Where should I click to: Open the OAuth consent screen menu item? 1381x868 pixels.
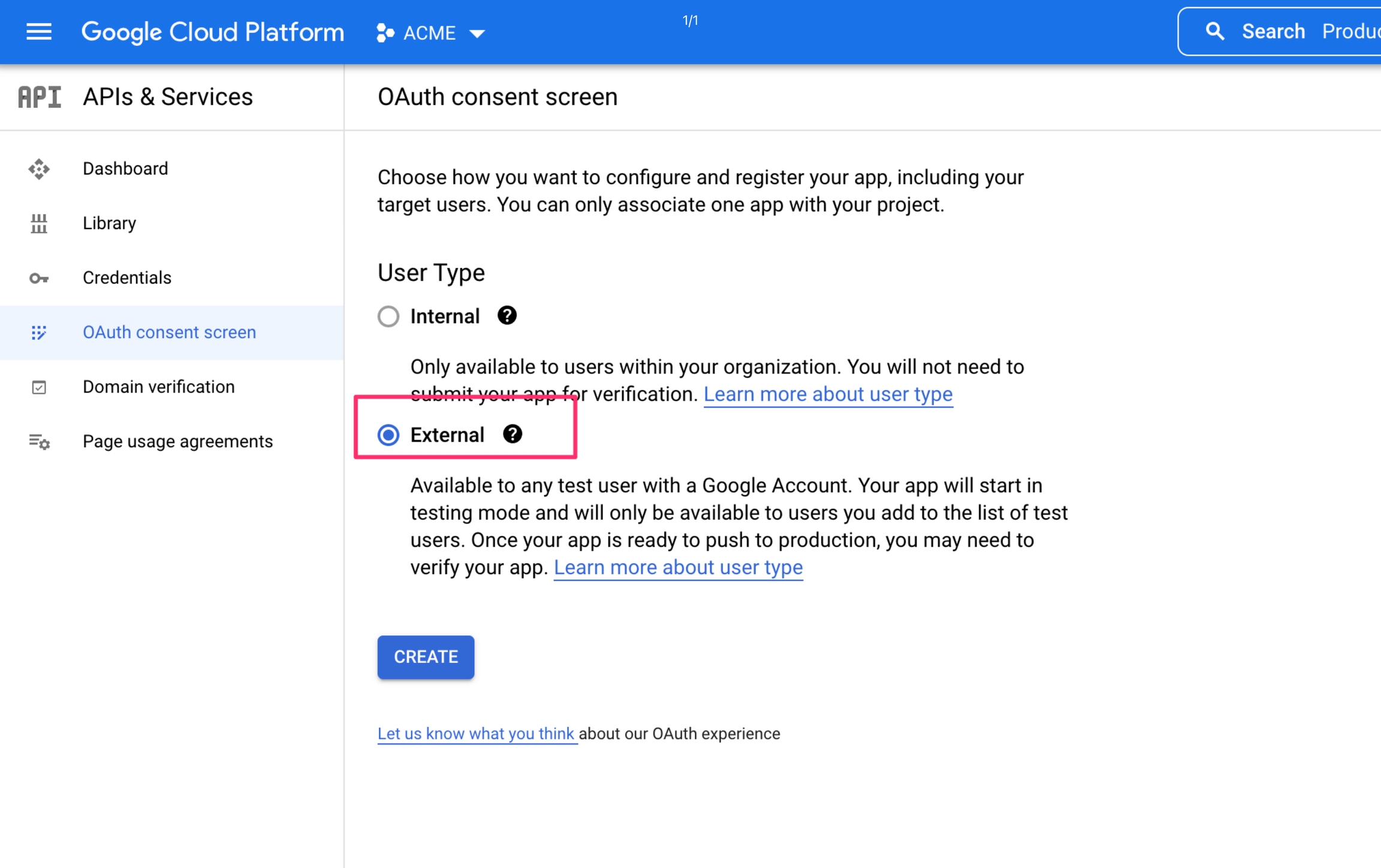pyautogui.click(x=169, y=333)
